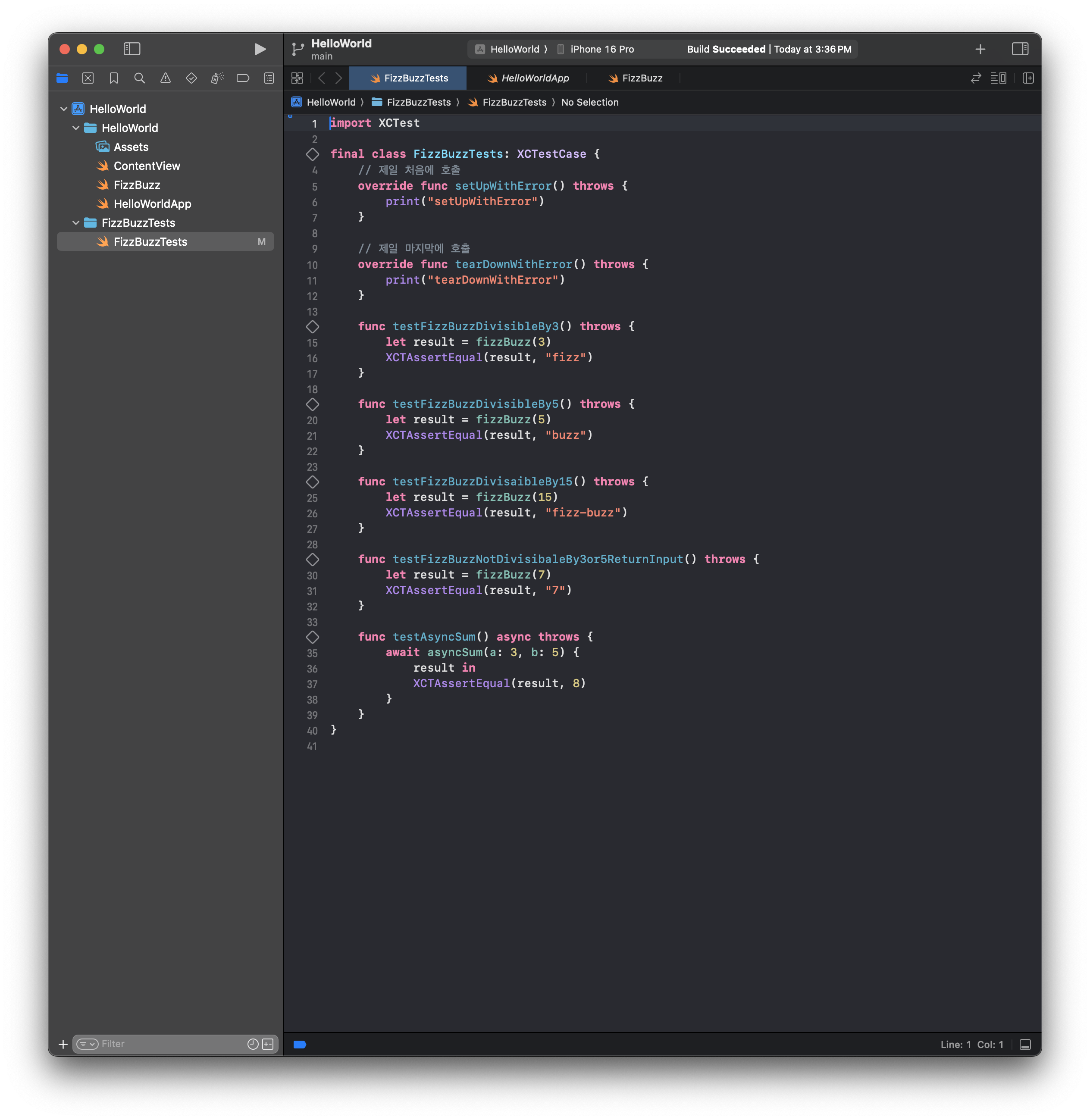Open the Breakpoint navigator icon
Viewport: 1090px width, 1120px height.
click(x=243, y=78)
